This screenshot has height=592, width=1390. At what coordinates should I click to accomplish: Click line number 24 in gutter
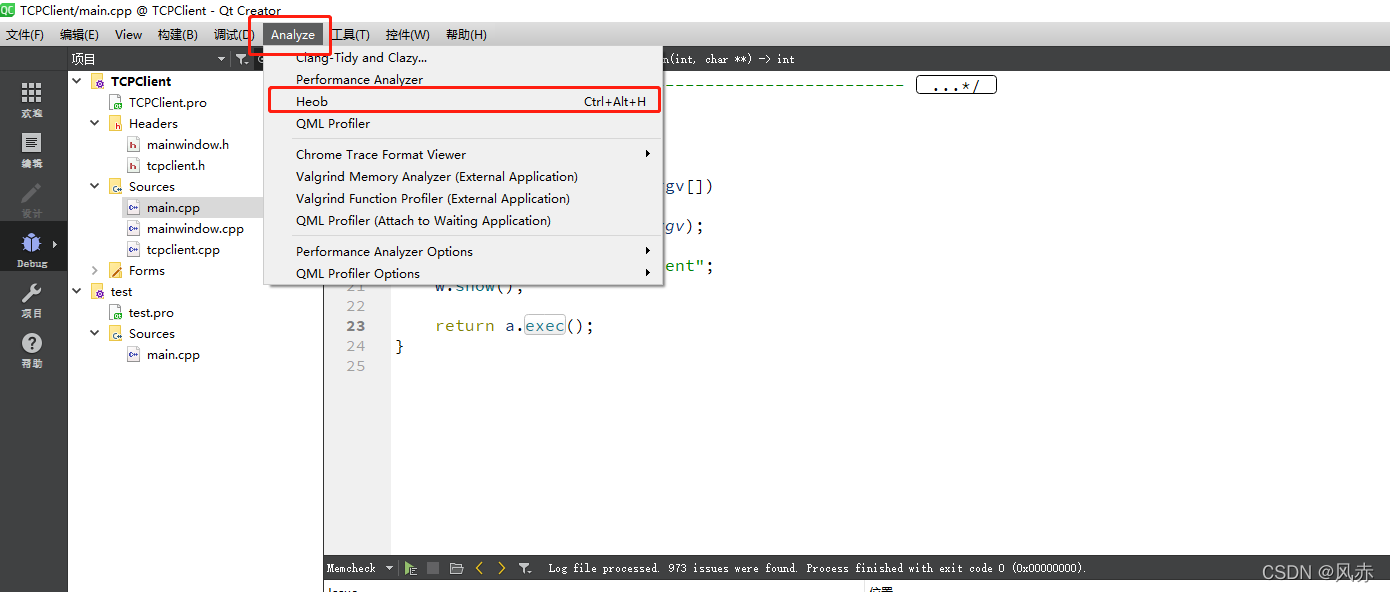(x=356, y=346)
